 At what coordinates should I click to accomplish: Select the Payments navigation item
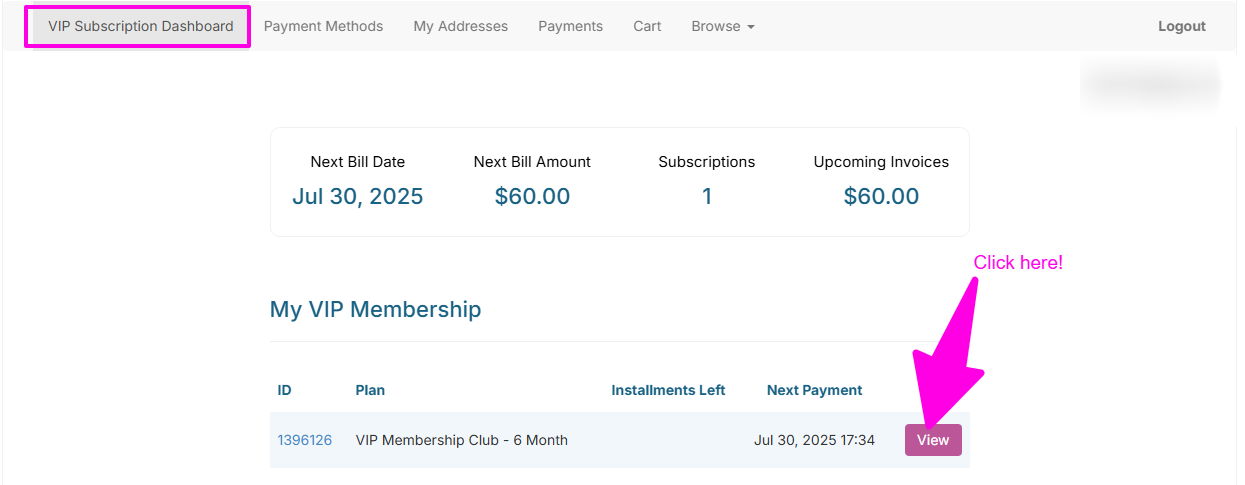point(570,27)
